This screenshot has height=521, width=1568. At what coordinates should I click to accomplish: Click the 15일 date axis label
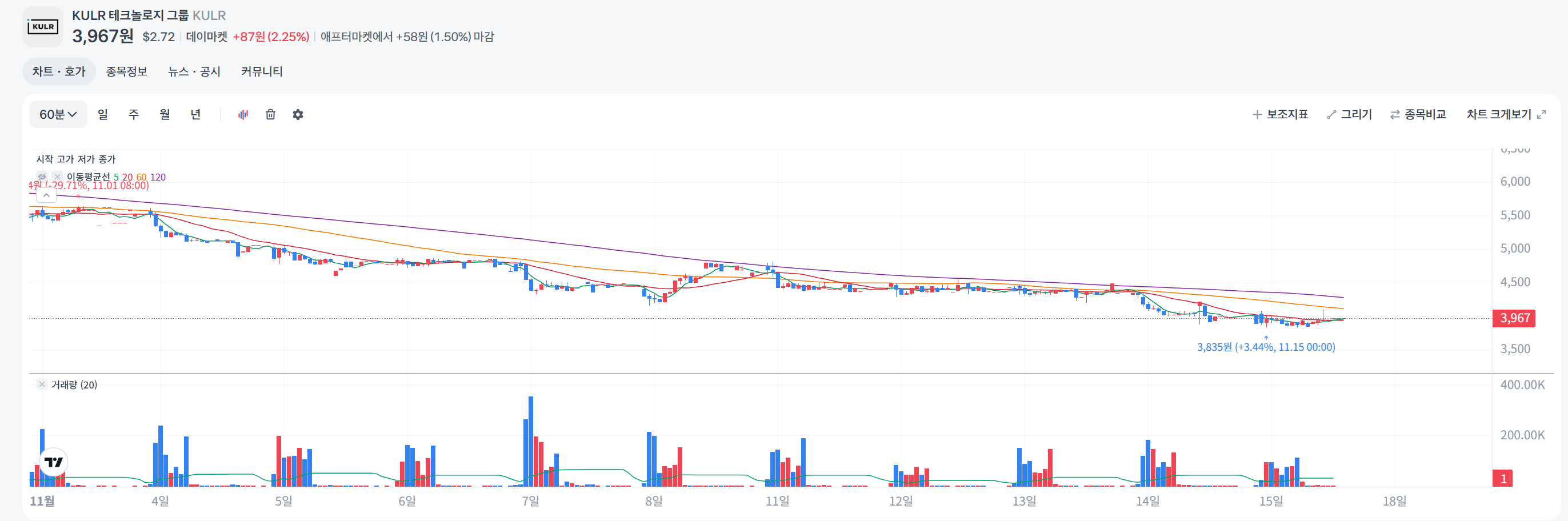(1271, 501)
